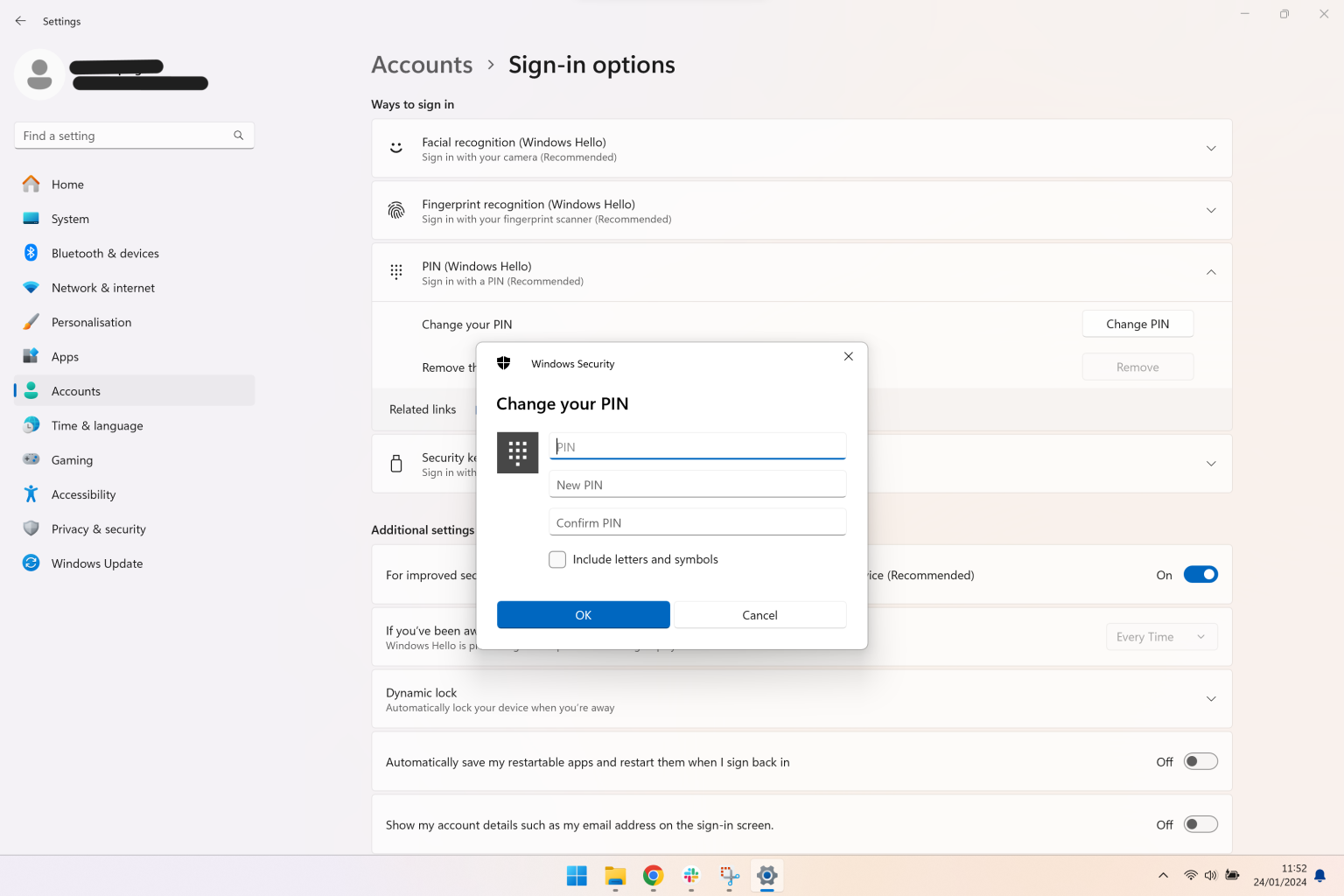
Task: Click the Confirm PIN field
Action: point(697,522)
